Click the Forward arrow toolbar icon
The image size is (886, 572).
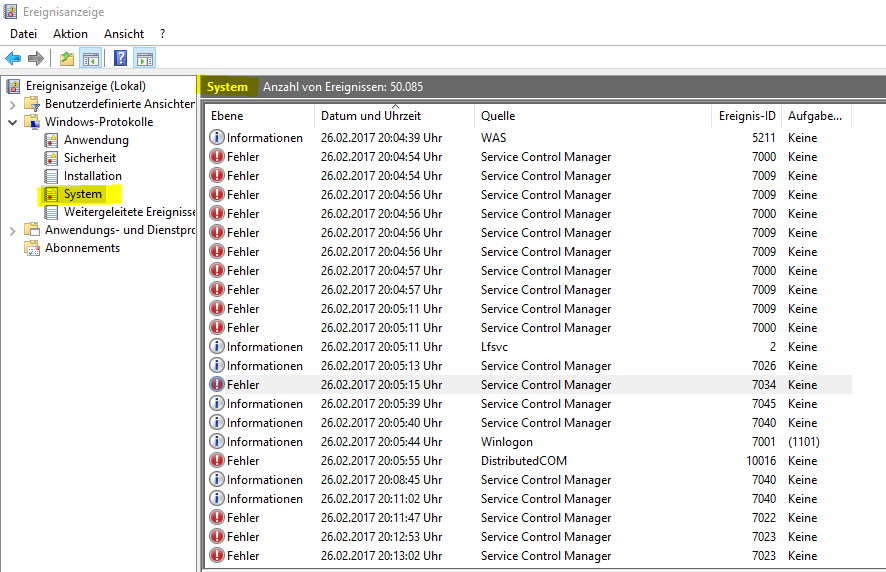tap(36, 58)
